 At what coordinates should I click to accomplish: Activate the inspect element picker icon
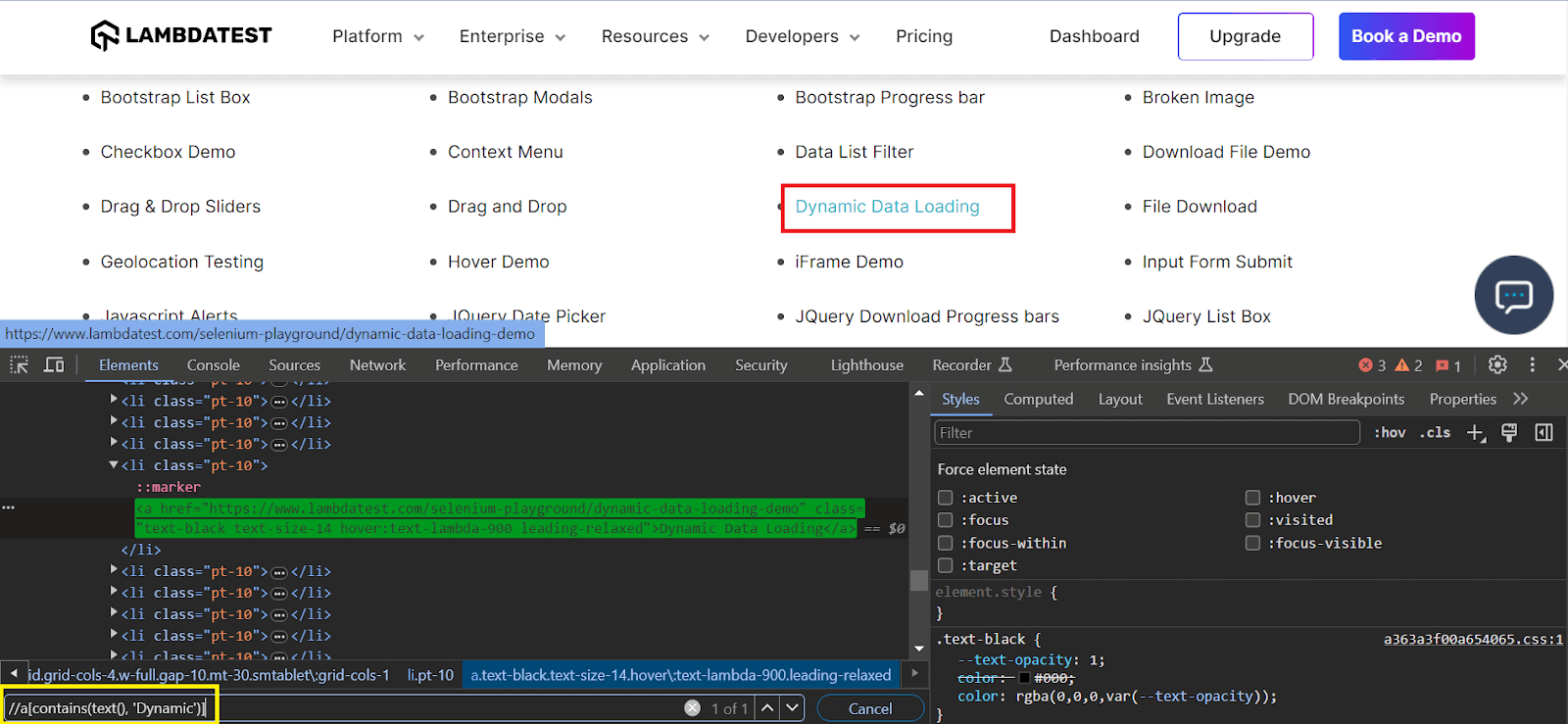pos(19,364)
